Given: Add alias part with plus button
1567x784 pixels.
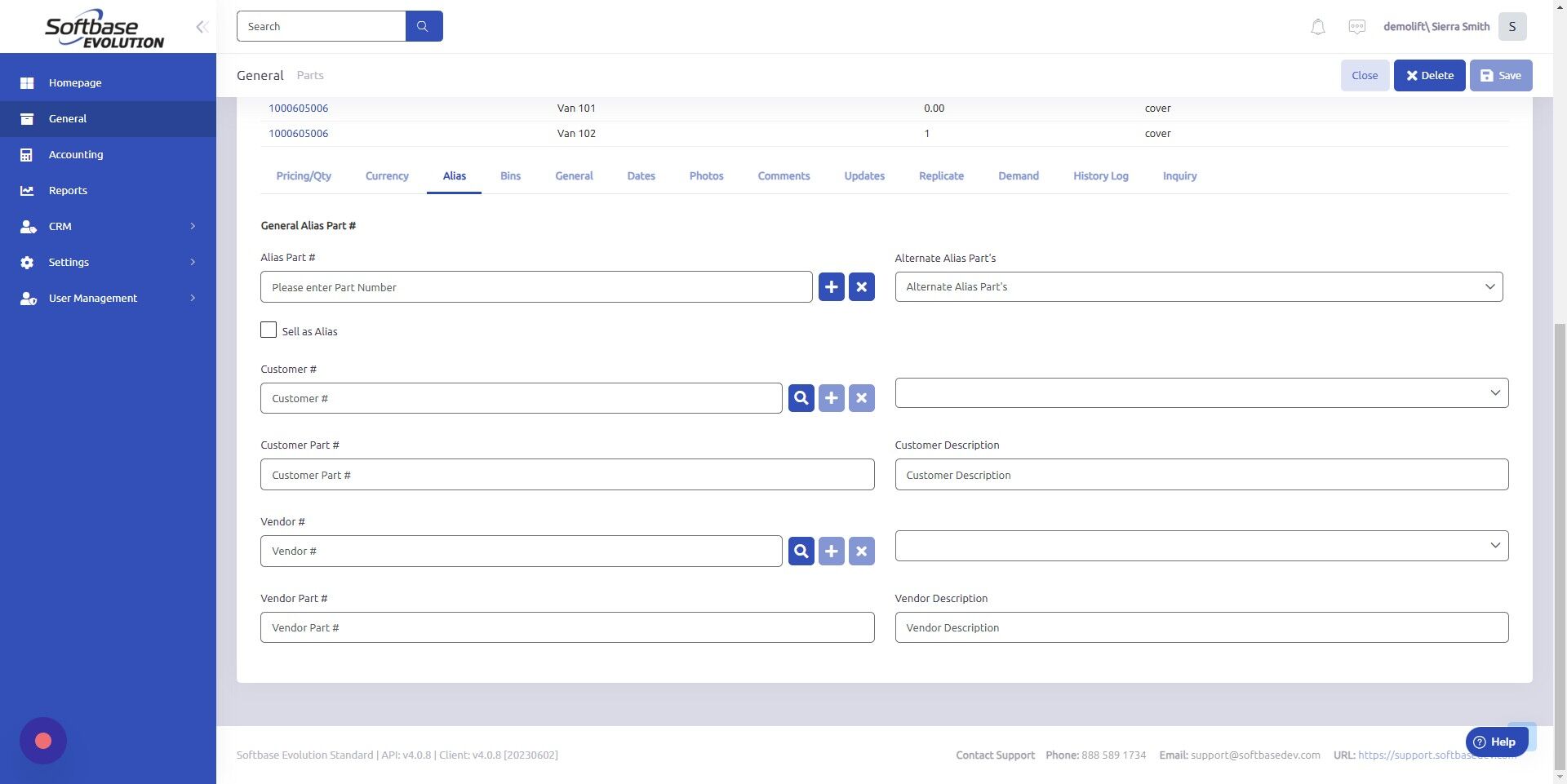Looking at the screenshot, I should pos(831,287).
